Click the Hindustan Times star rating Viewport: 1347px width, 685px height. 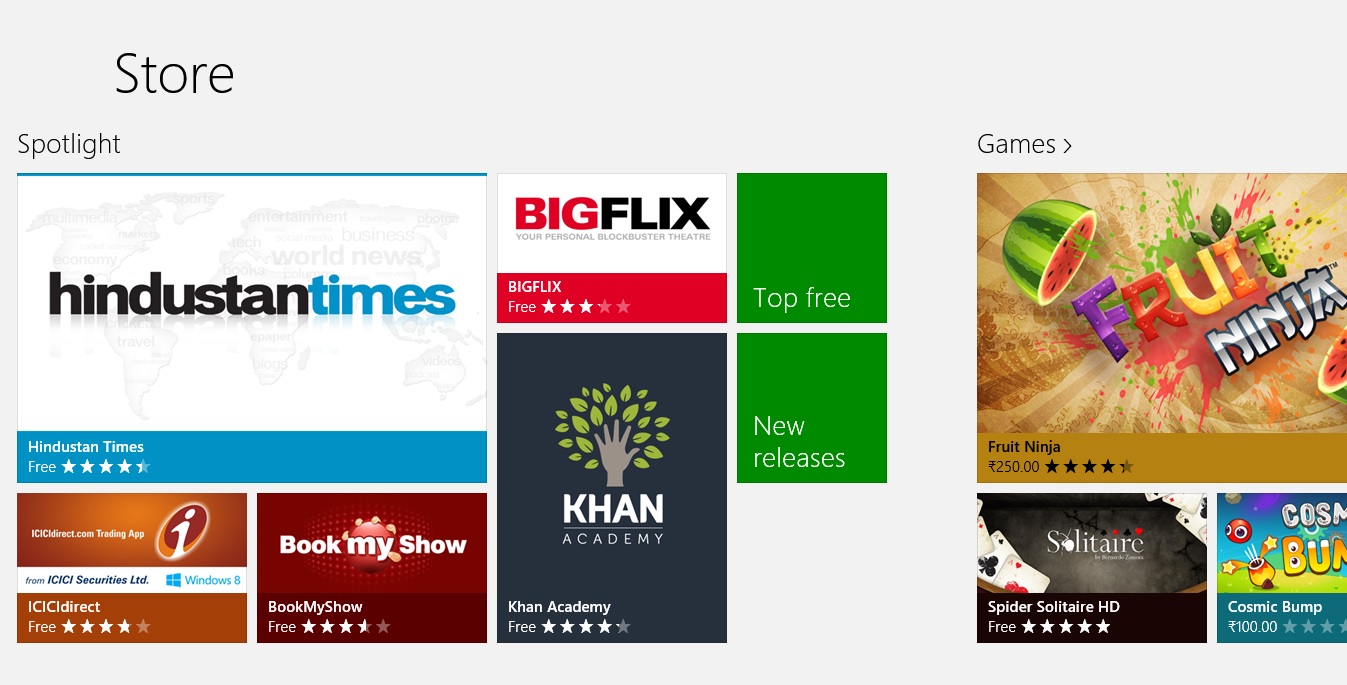(x=105, y=467)
